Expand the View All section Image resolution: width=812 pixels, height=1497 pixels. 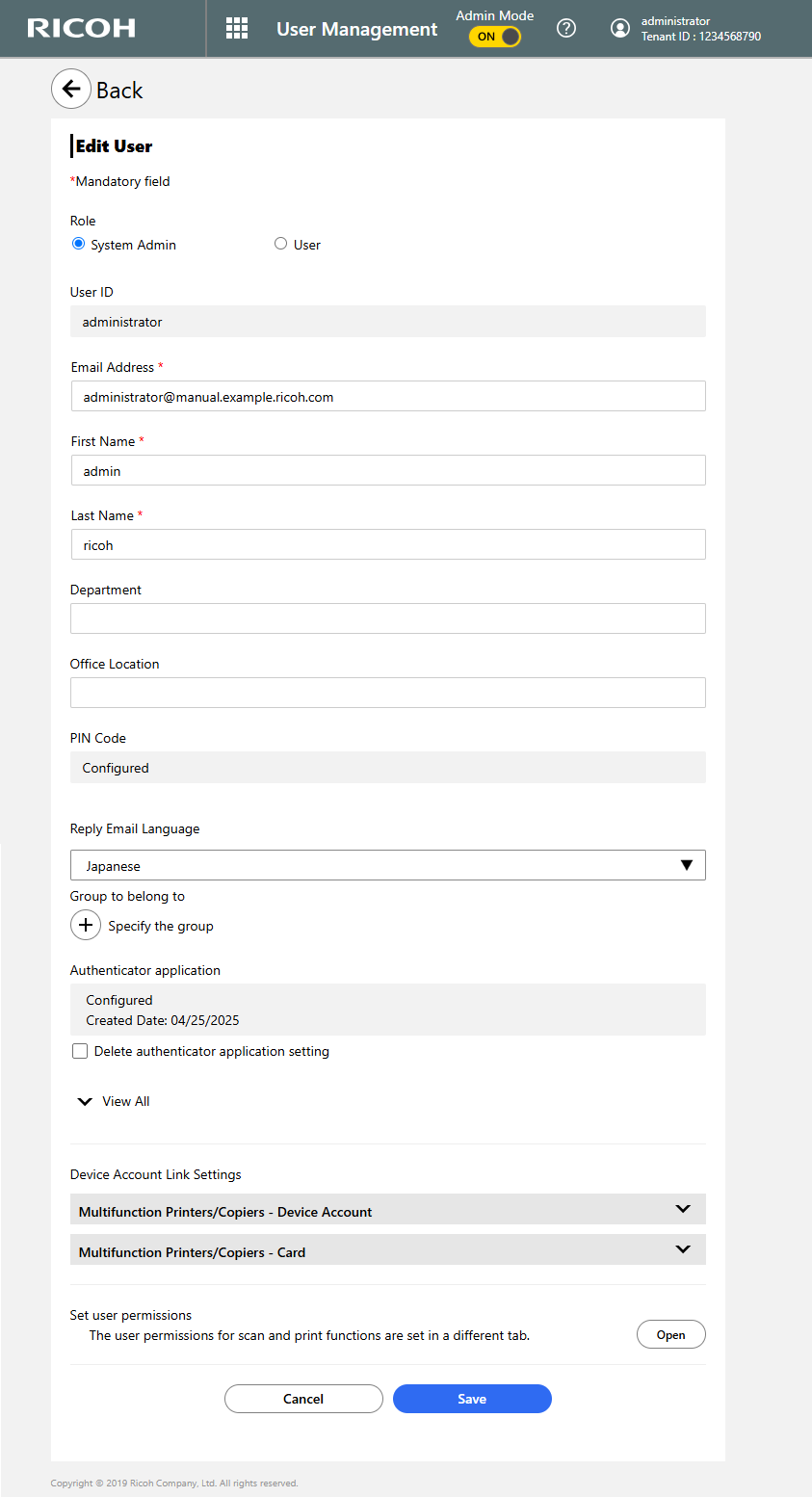[114, 1101]
